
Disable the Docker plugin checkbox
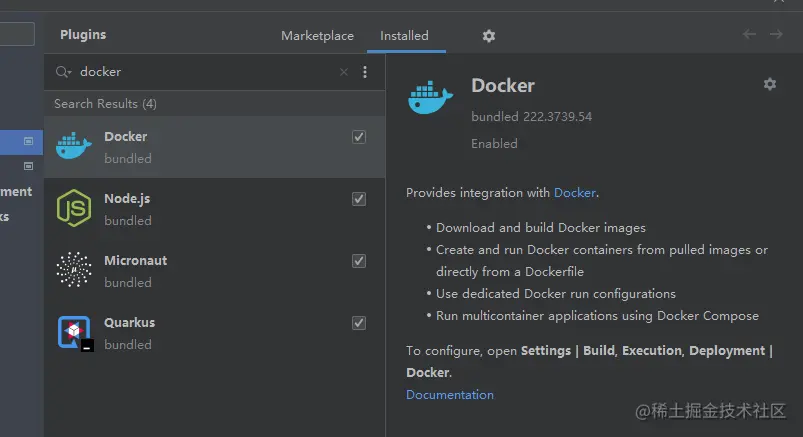[x=359, y=137]
